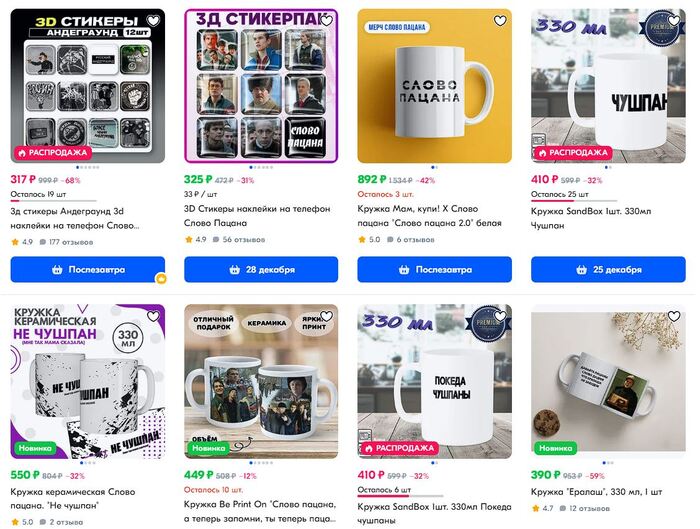This screenshot has height=529, width=700.
Task: Click the orange thumbs-up badge on first cart button
Action: coord(161,279)
